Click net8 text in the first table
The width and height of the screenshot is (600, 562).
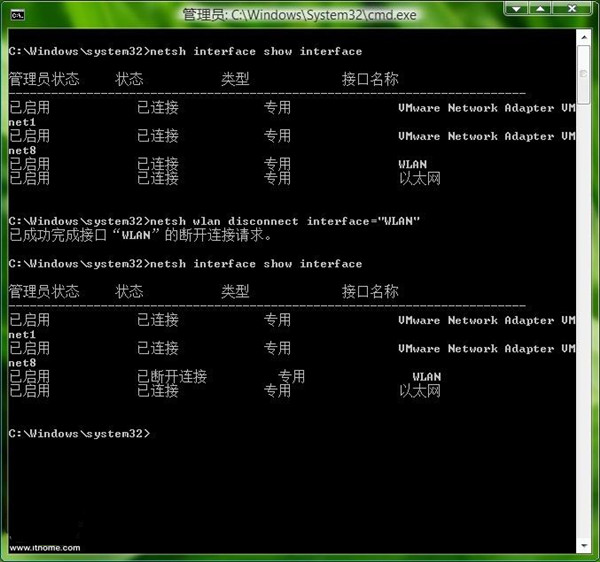click(21, 150)
